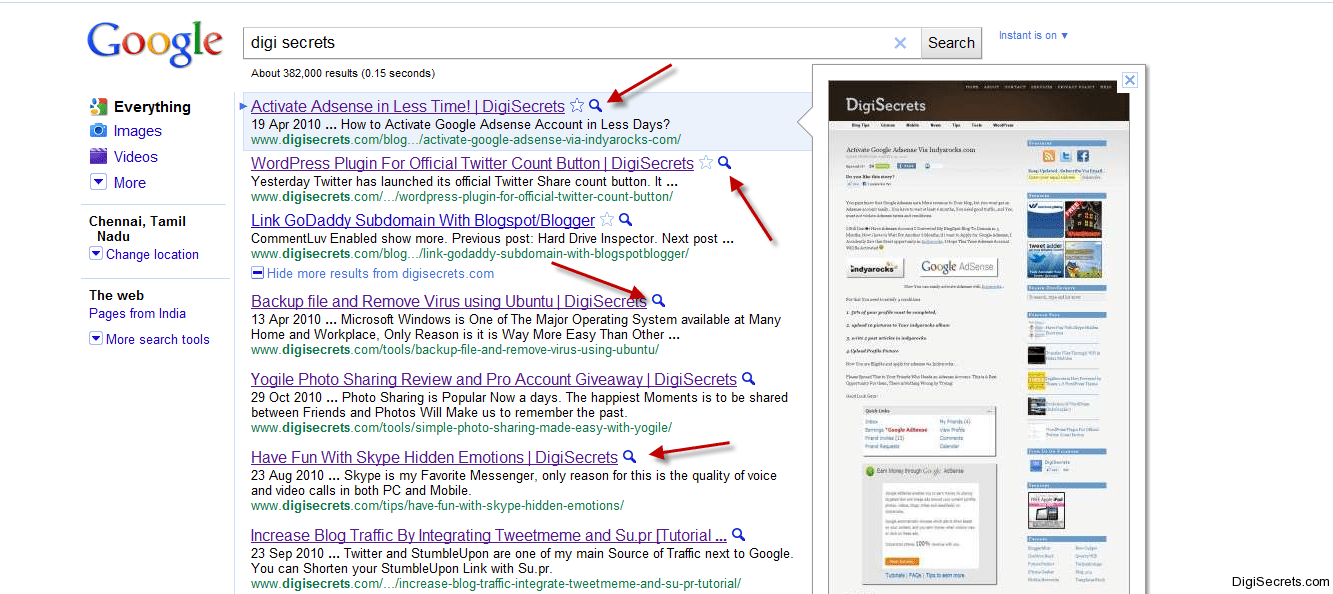Click the Google logo
The height and width of the screenshot is (594, 1333).
(155, 45)
